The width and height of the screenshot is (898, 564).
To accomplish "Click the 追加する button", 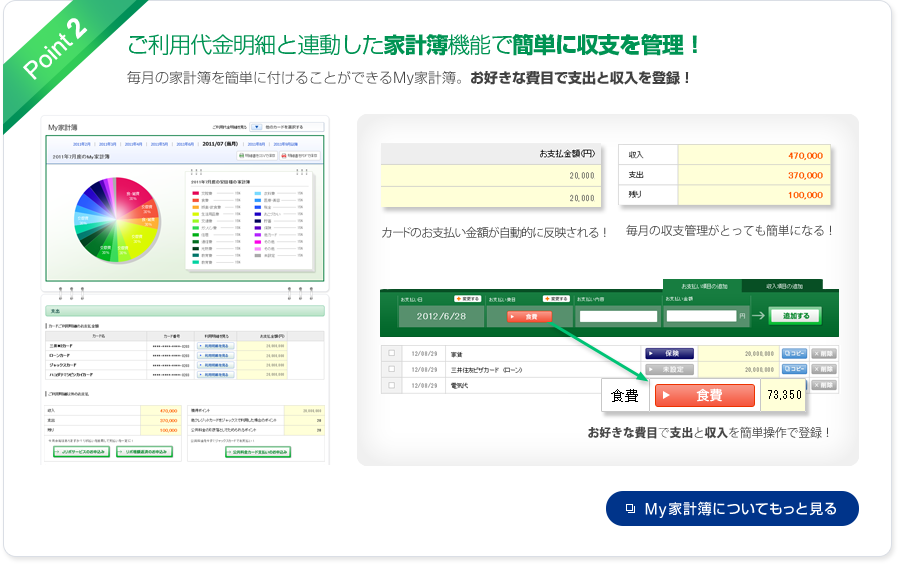I will 795,315.
